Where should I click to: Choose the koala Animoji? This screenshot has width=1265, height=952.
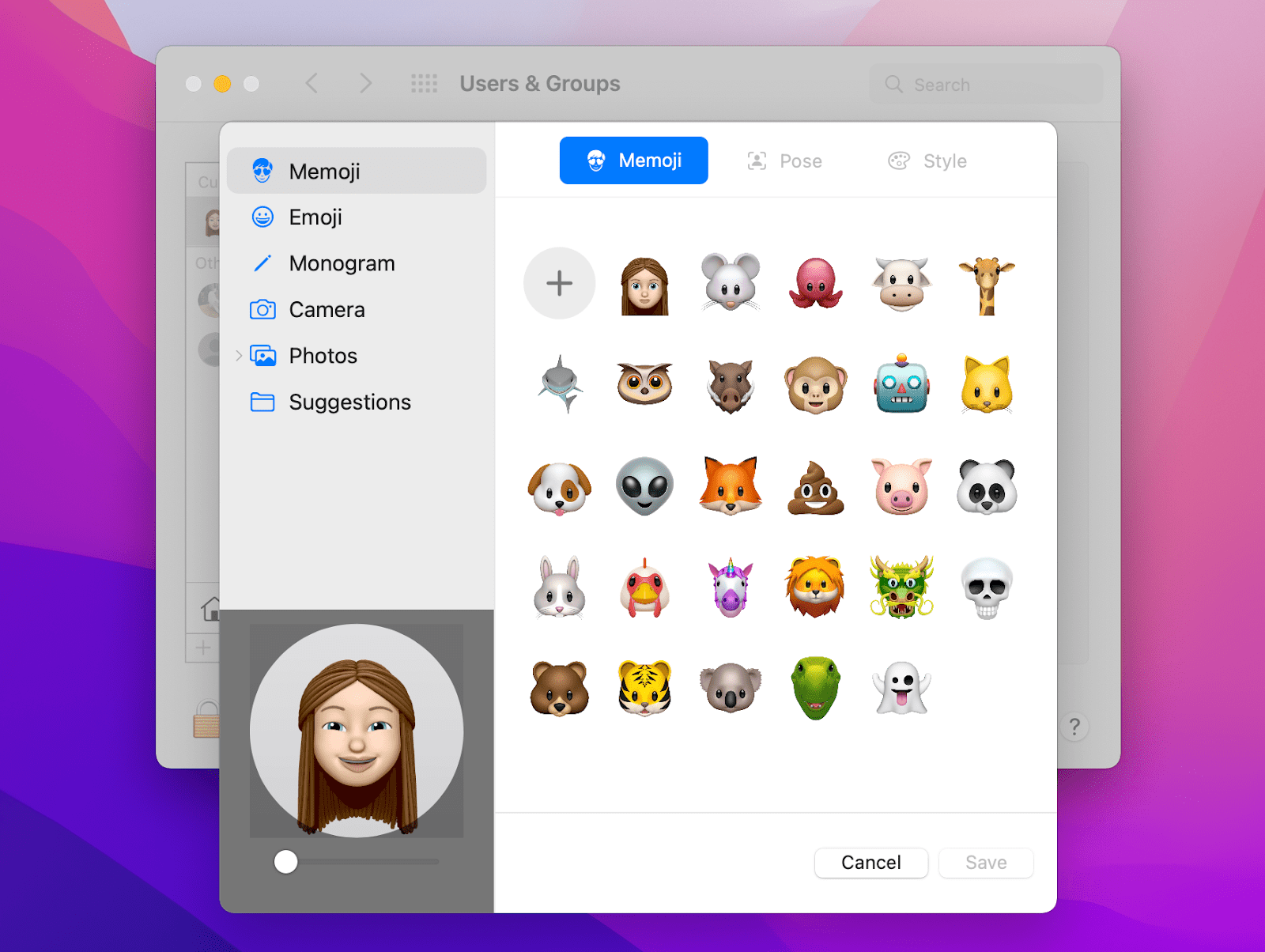click(x=731, y=688)
